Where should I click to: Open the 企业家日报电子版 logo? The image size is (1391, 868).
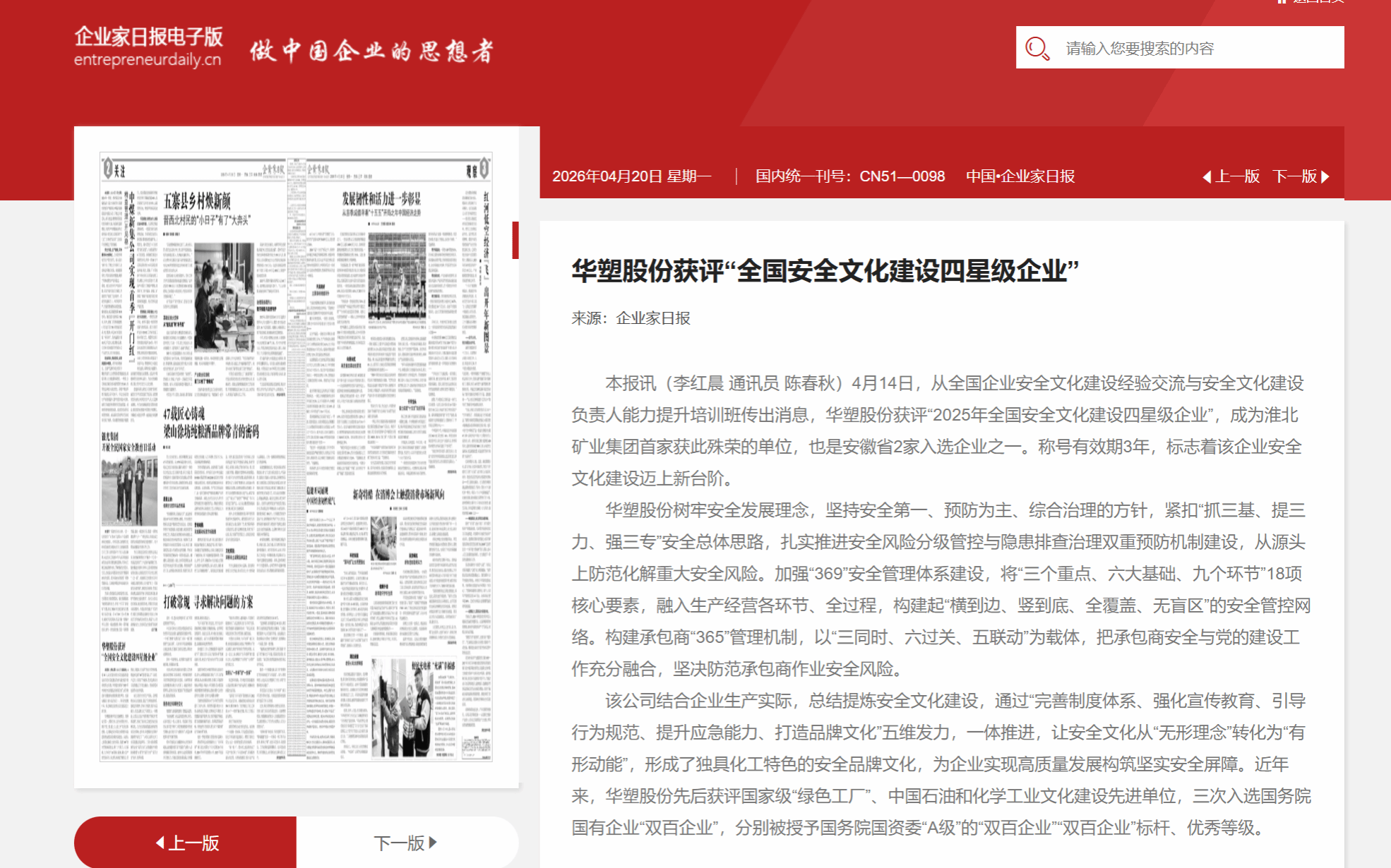point(148,47)
